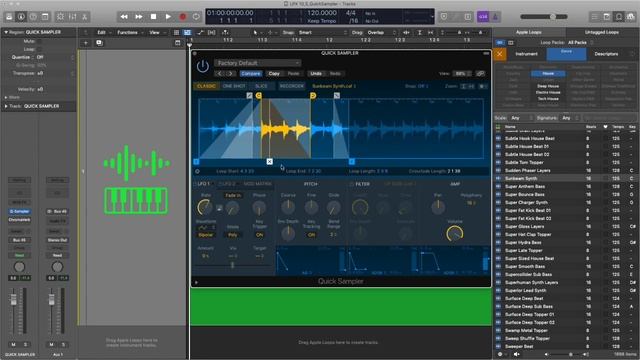This screenshot has width=640, height=360.
Task: Open the Drag Overlap dropdown
Action: coord(381,32)
